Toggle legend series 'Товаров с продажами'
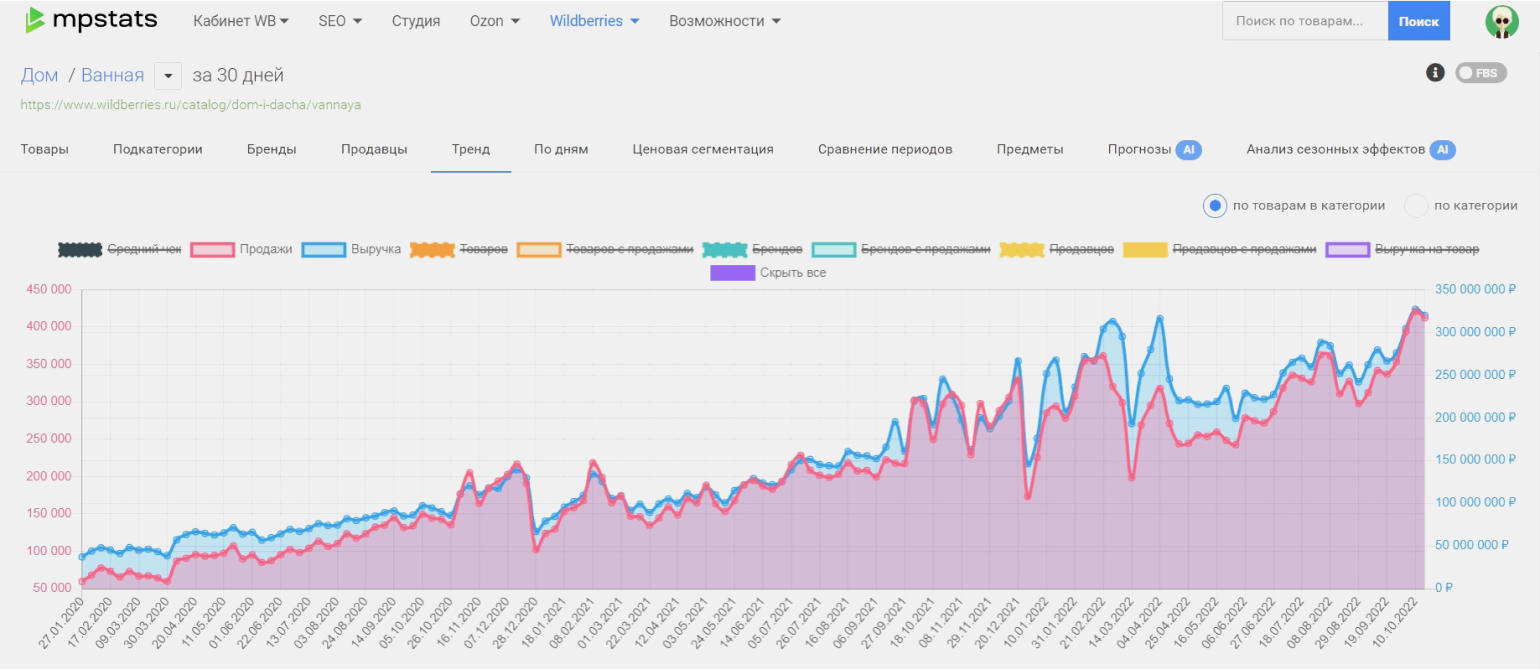 (605, 249)
